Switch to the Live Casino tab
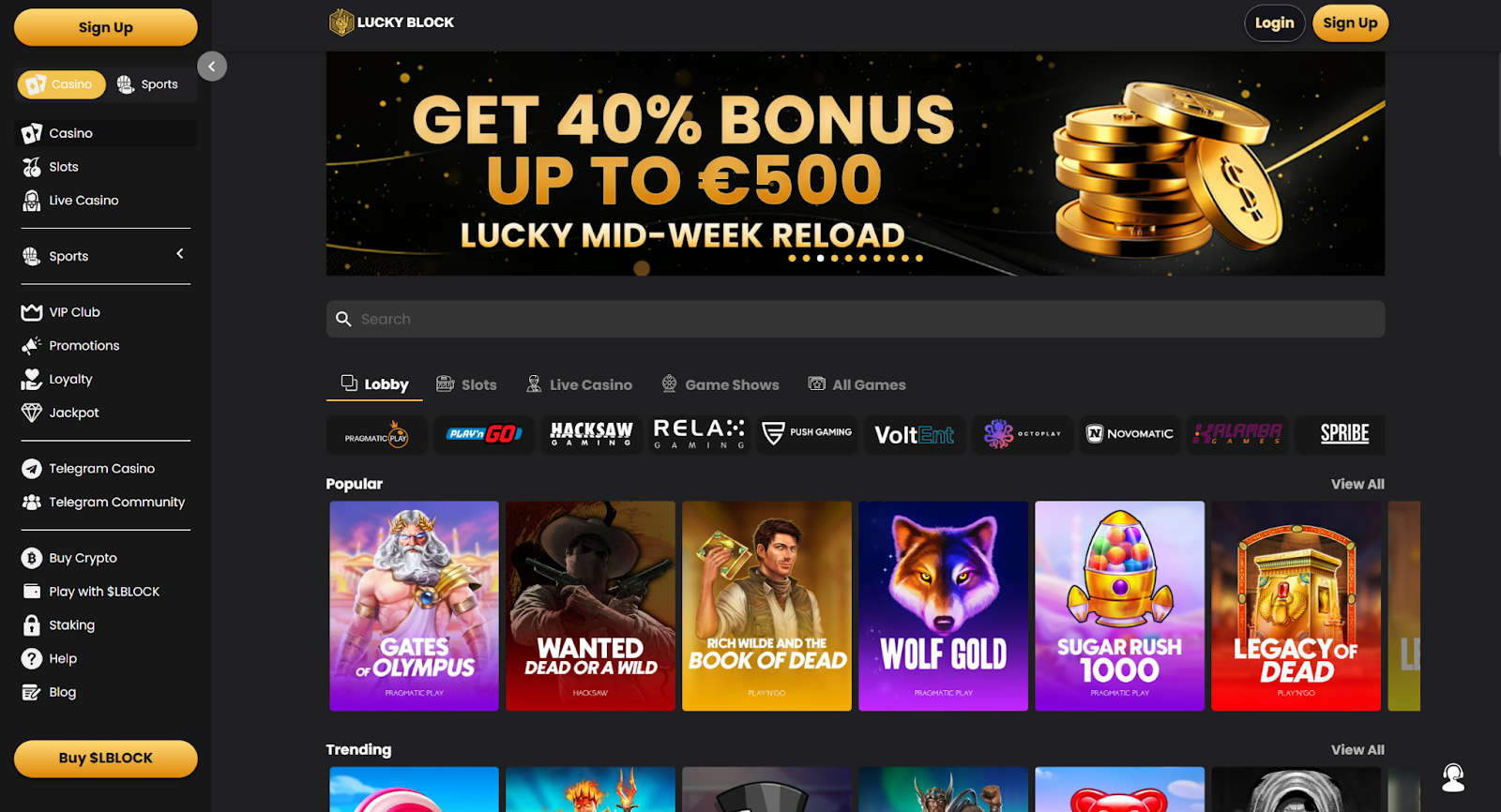Viewport: 1501px width, 812px height. coord(579,384)
